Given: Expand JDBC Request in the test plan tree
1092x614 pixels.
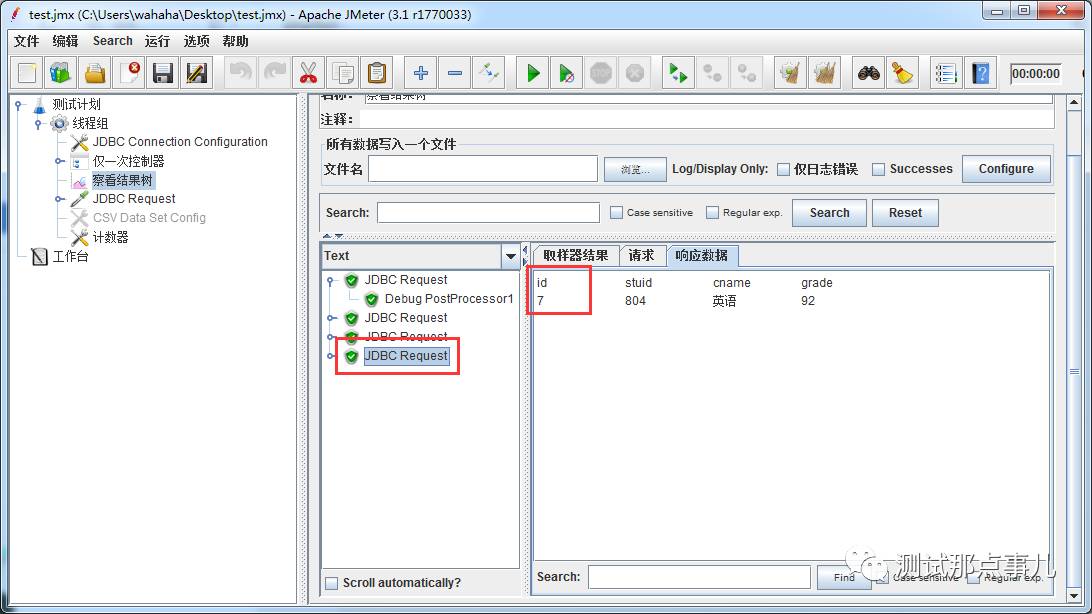Looking at the screenshot, I should click(60, 199).
